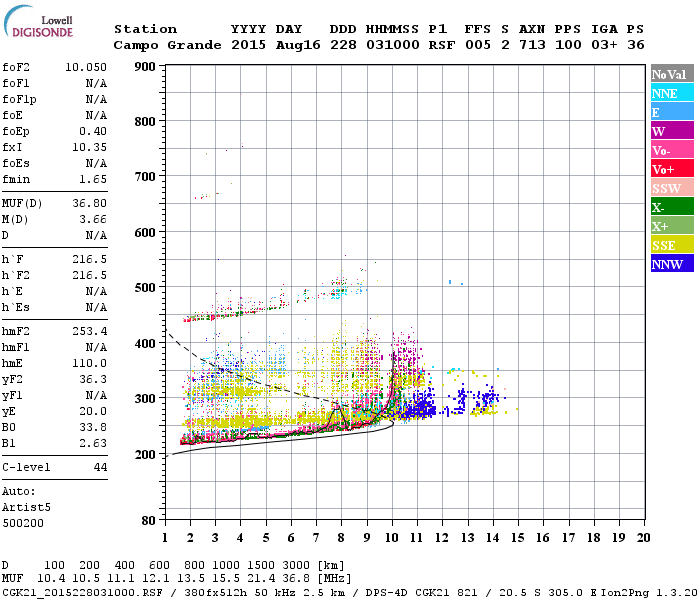
Task: Click the year 2015 in header
Action: pos(249,45)
